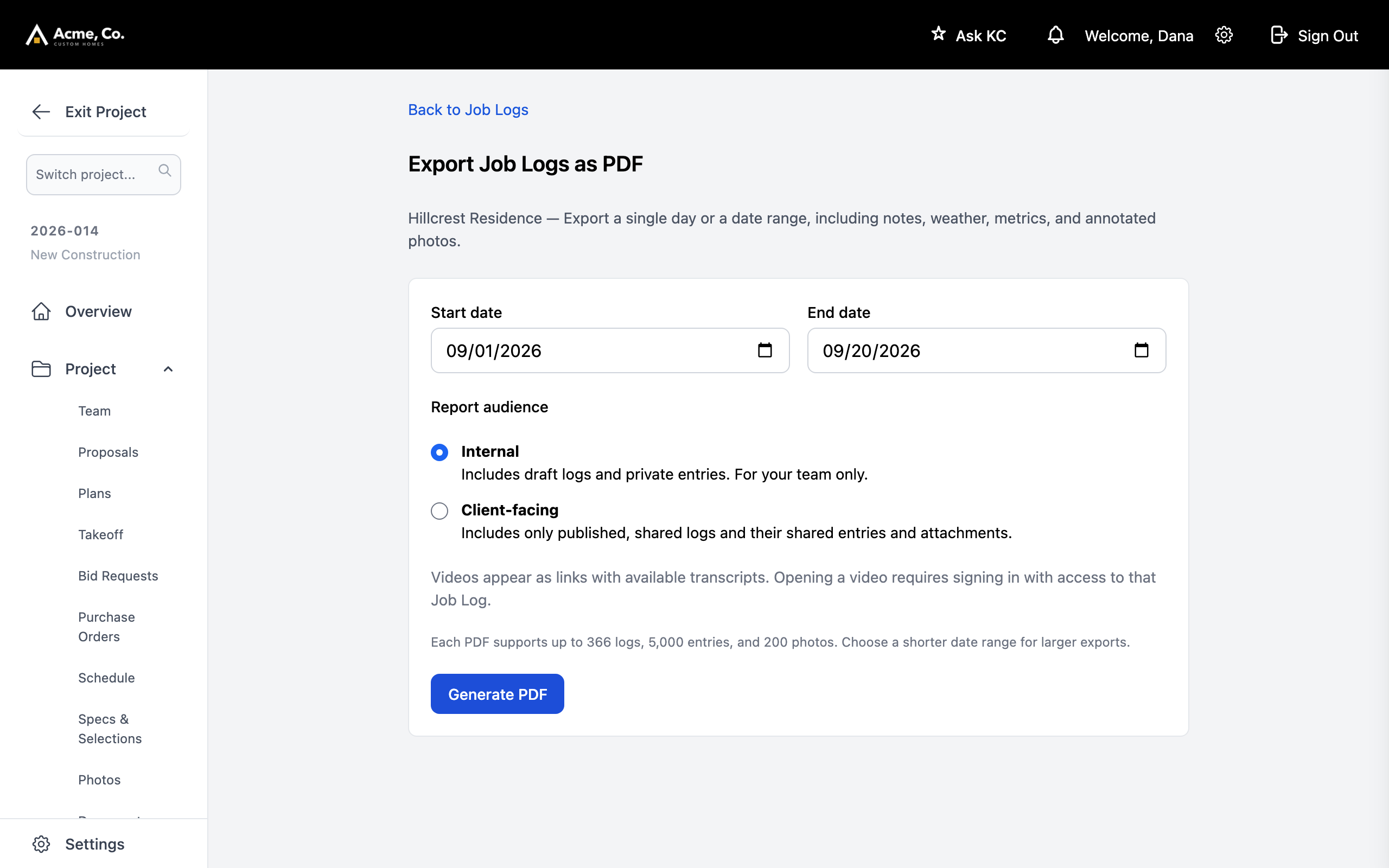Image resolution: width=1389 pixels, height=868 pixels.
Task: Click the Acme, Co. logo
Action: pos(75,34)
